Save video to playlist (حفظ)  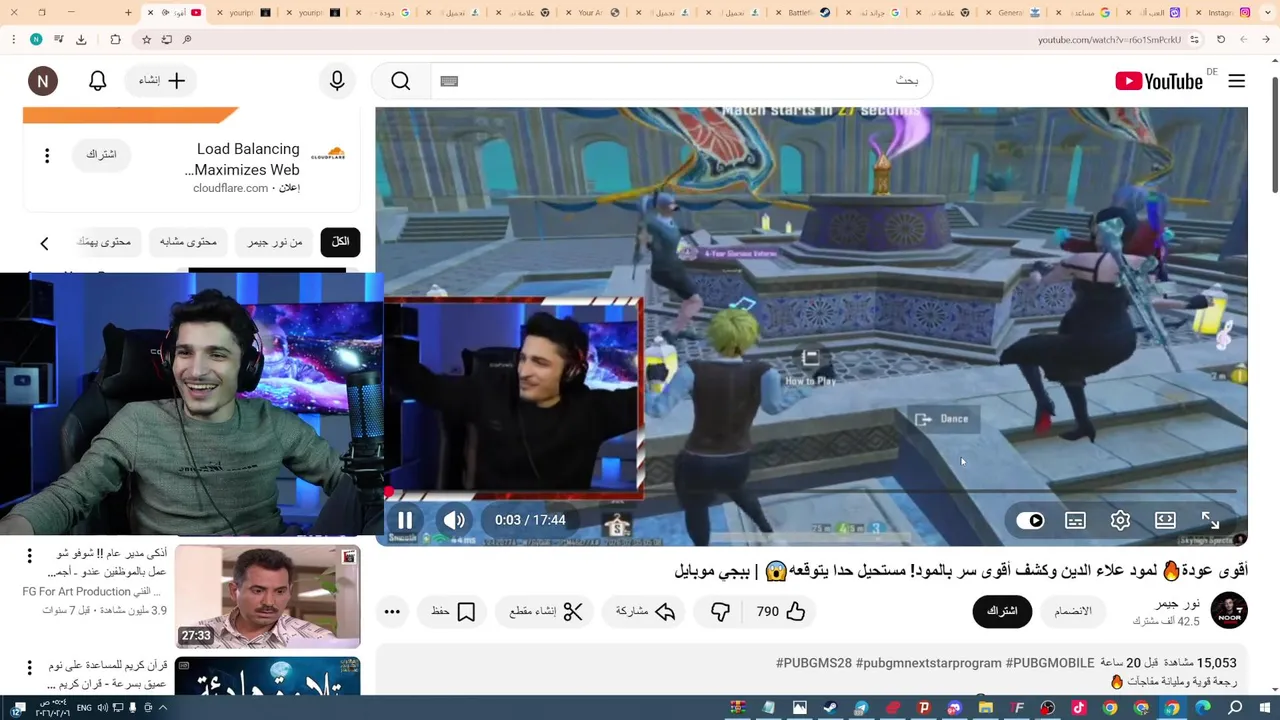tap(453, 611)
